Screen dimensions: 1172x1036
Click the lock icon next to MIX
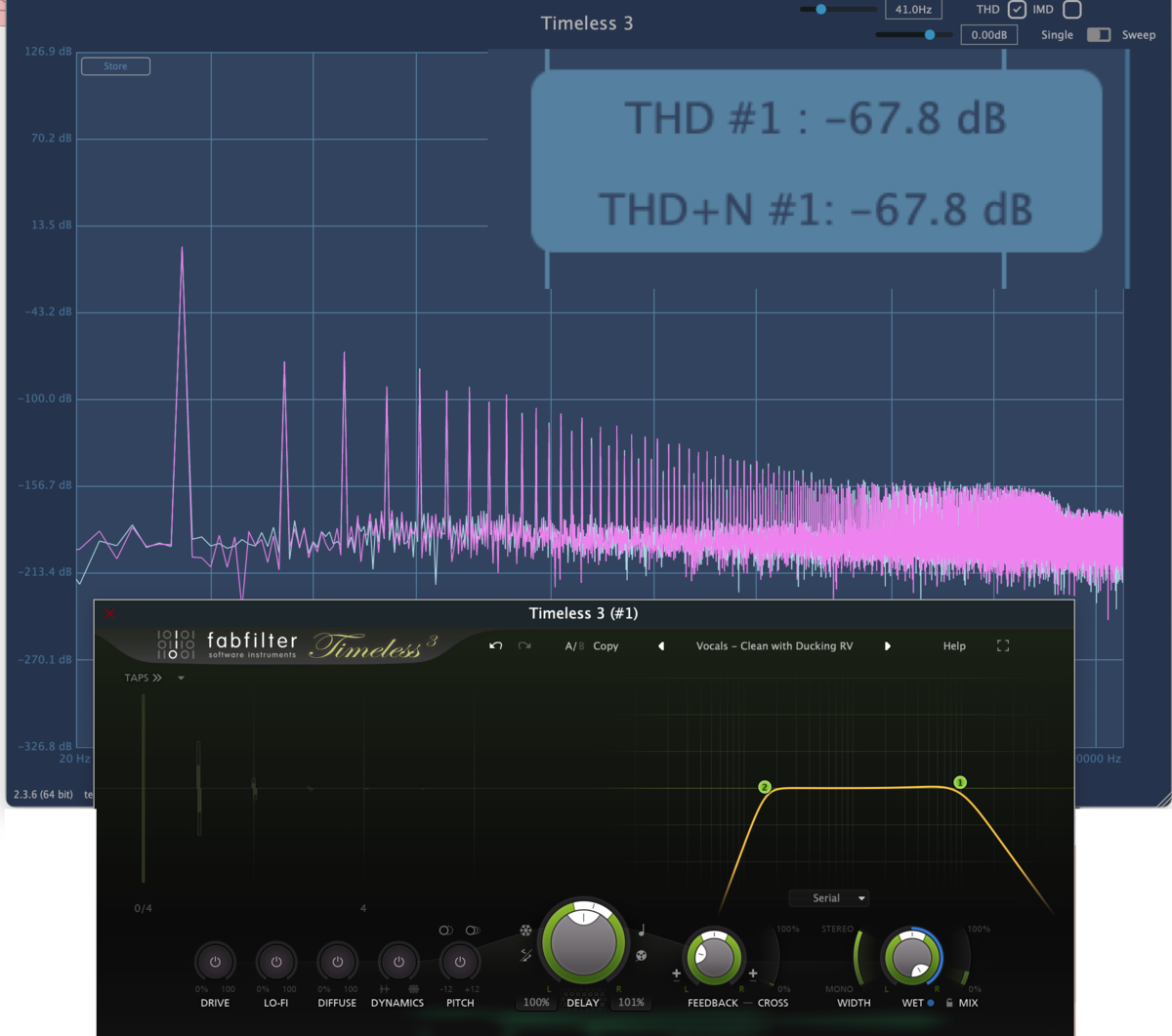click(x=949, y=1002)
